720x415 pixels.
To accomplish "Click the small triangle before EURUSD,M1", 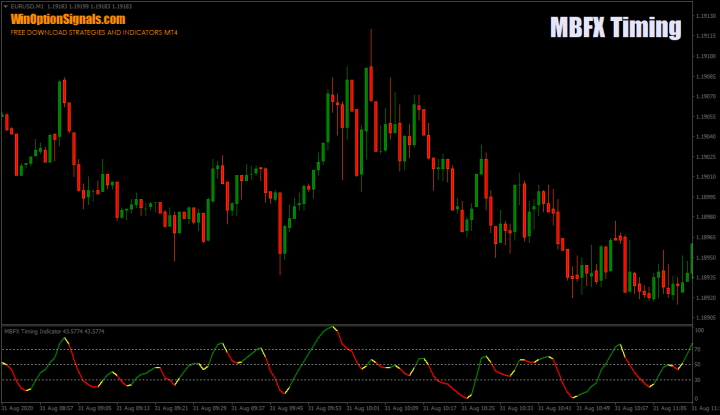I will click(x=6, y=6).
